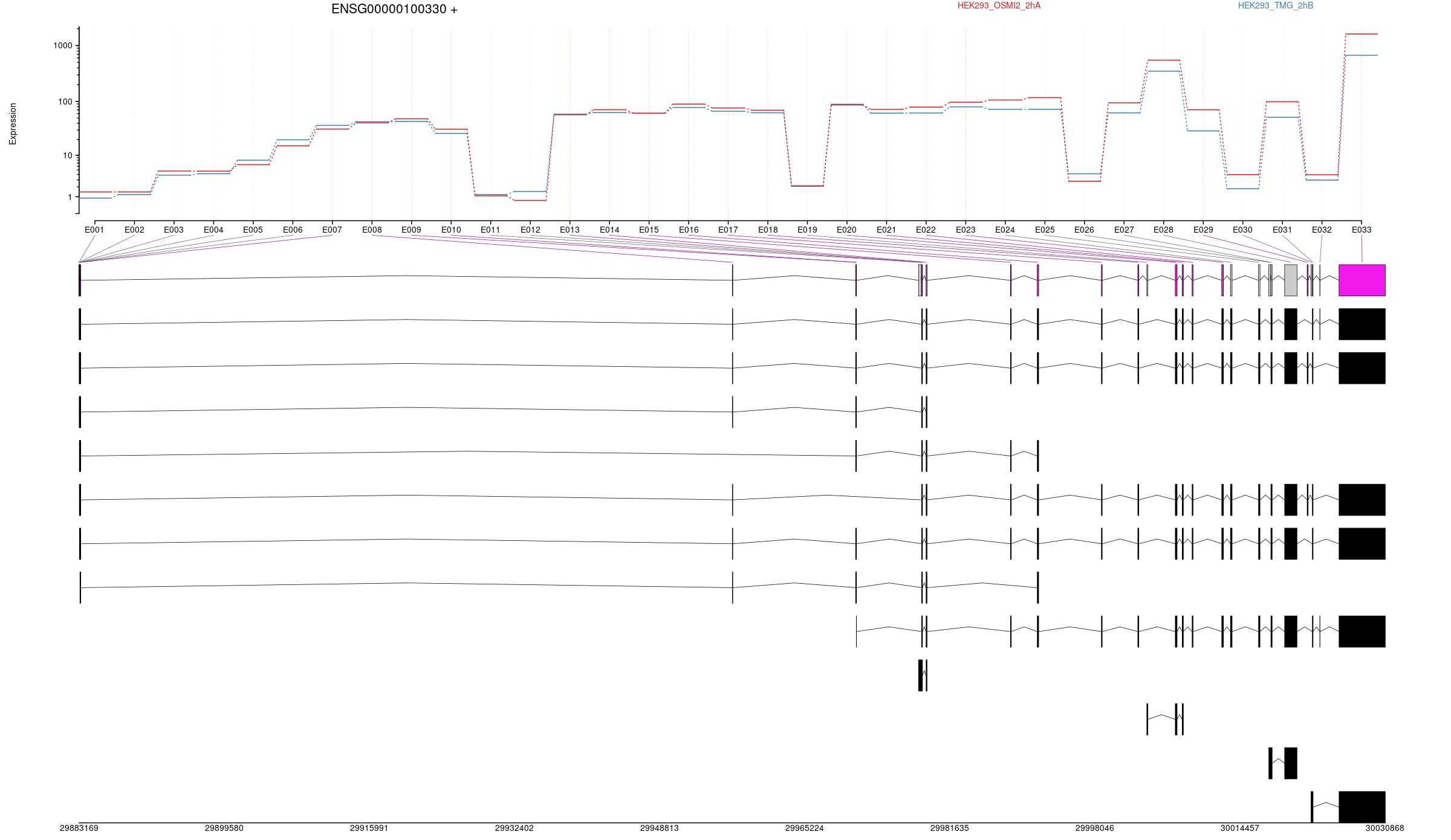Click exon bin label E024
Image resolution: width=1451 pixels, height=840 pixels.
(1005, 230)
